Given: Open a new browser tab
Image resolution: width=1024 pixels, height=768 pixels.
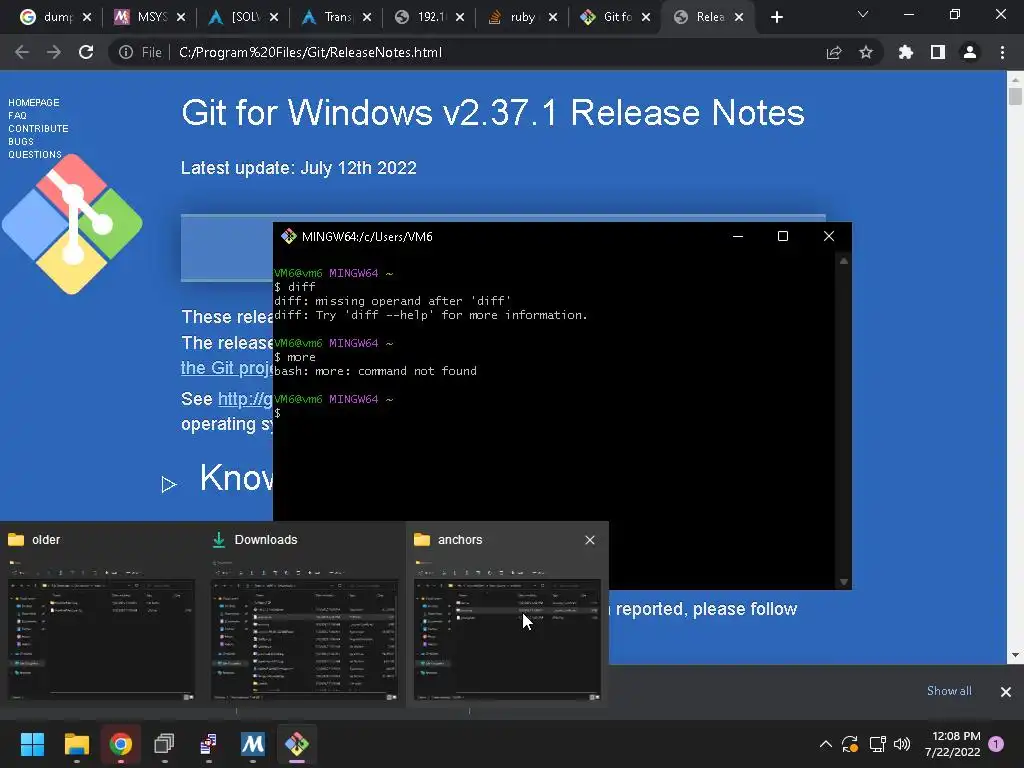Looking at the screenshot, I should (776, 17).
